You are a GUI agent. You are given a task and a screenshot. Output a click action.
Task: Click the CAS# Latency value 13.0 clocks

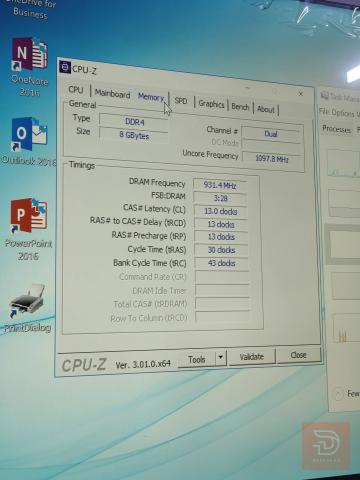[x=221, y=211]
